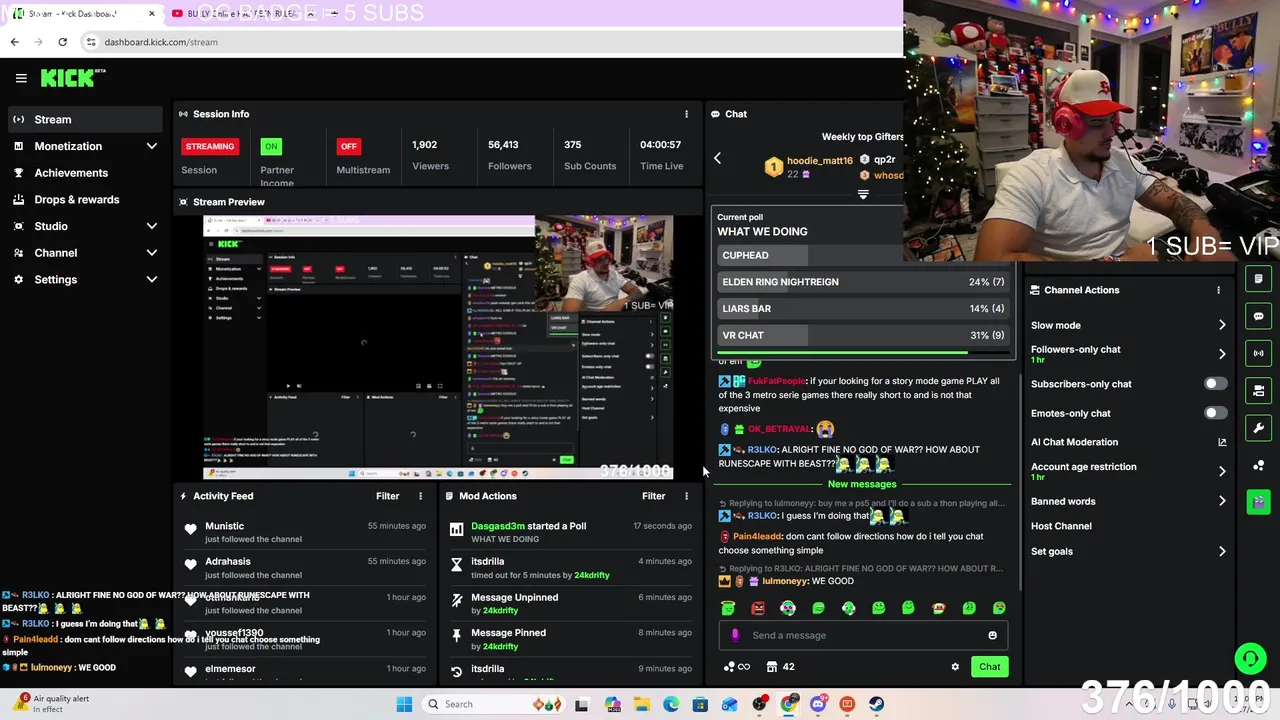Image resolution: width=1280 pixels, height=720 pixels.
Task: Open Steam from the taskbar
Action: (x=876, y=704)
